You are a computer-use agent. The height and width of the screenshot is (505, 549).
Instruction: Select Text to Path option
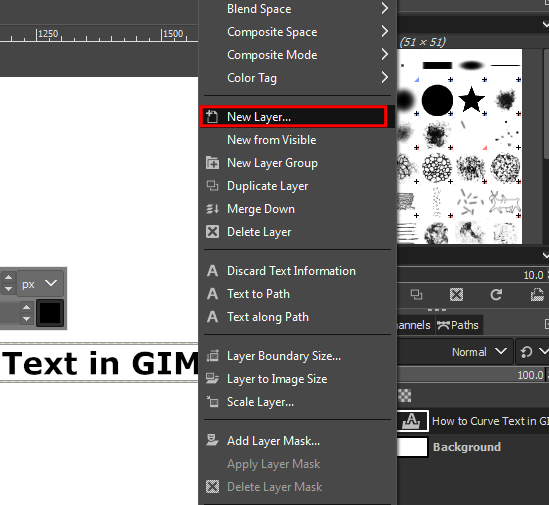(x=297, y=294)
